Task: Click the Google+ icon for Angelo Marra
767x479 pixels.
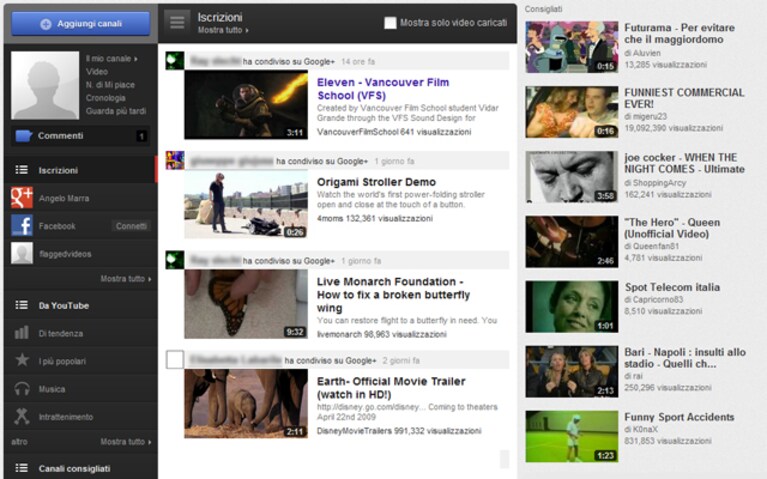Action: tap(22, 198)
